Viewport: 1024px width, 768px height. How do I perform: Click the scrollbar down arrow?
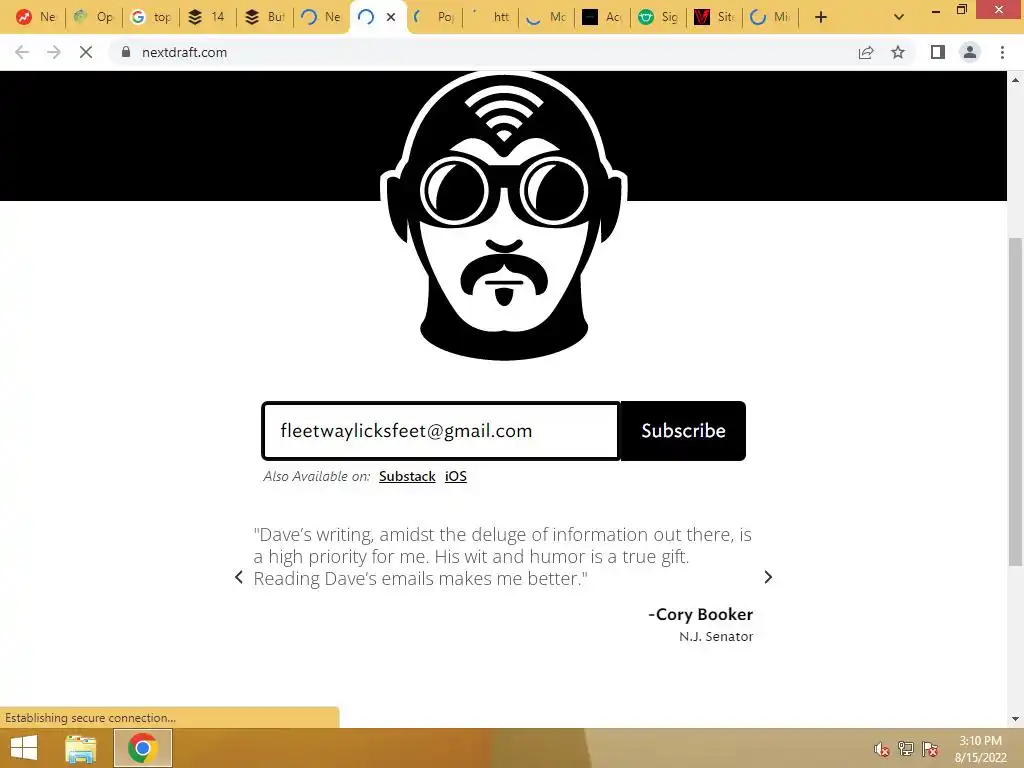(1016, 719)
